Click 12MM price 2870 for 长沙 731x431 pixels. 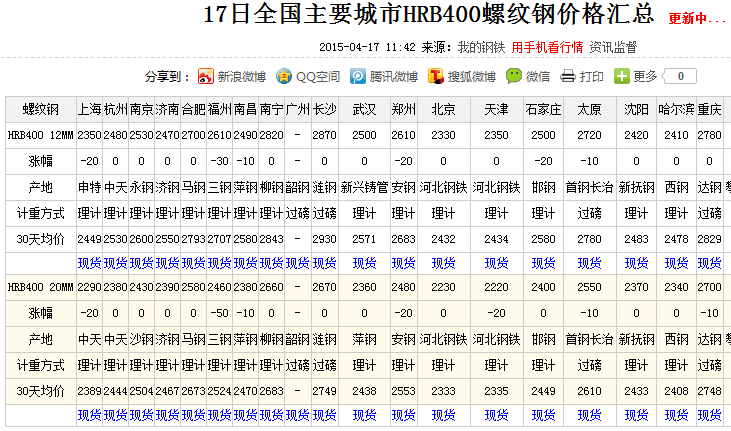tap(324, 135)
